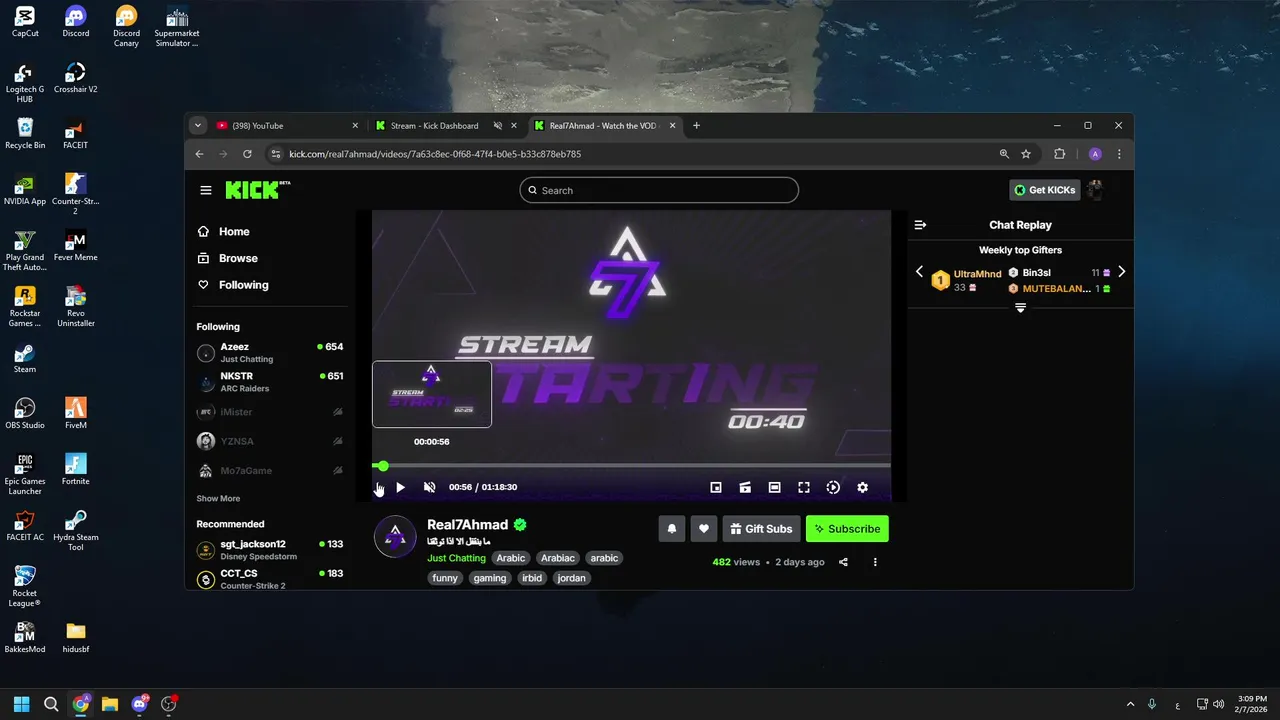
Task: Switch to the YouTube browser tab
Action: tap(285, 126)
